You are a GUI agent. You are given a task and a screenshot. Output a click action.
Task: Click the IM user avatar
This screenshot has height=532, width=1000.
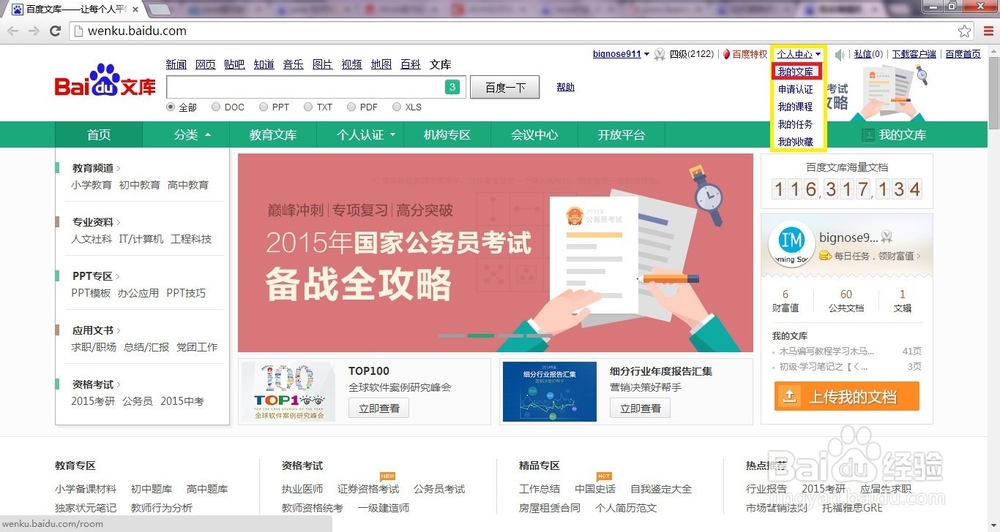tap(791, 244)
